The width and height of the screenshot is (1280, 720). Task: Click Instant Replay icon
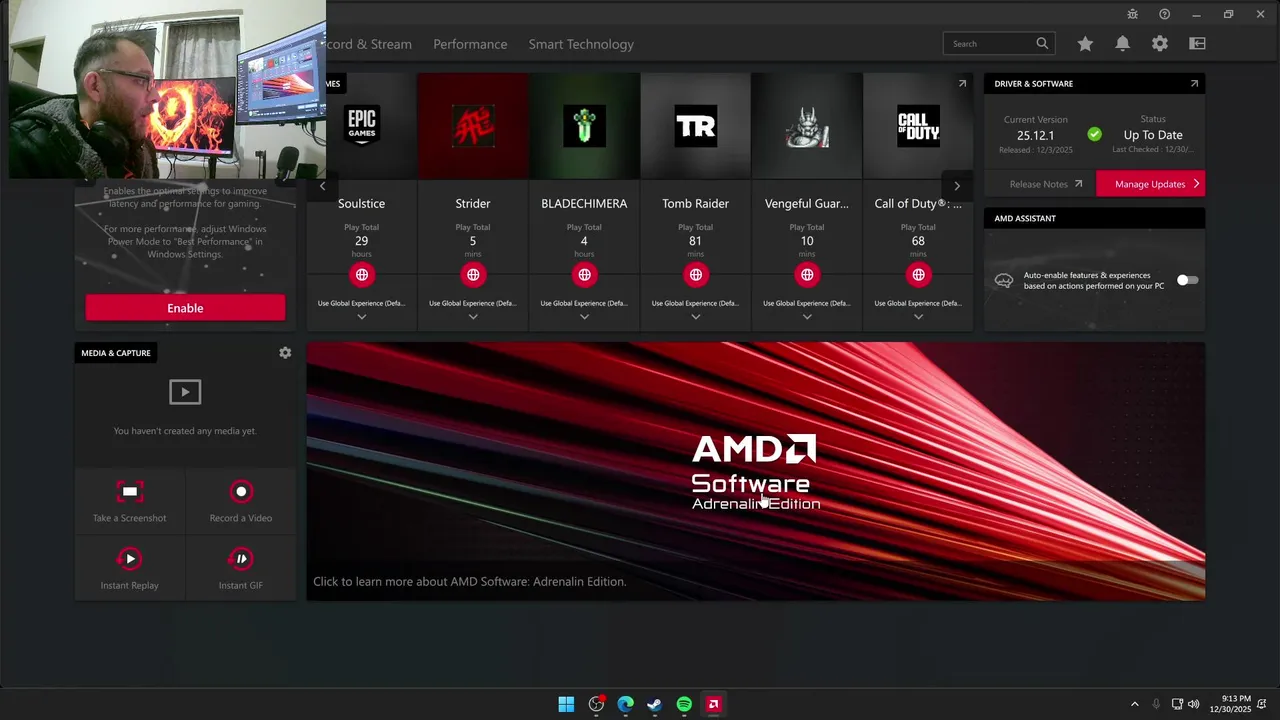click(x=130, y=559)
